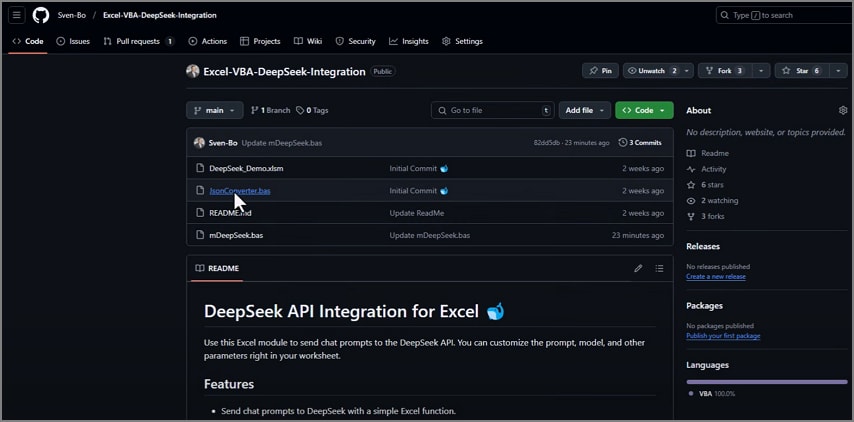Go to the GitHub homepage logo
This screenshot has width=854, height=422.
41,15
